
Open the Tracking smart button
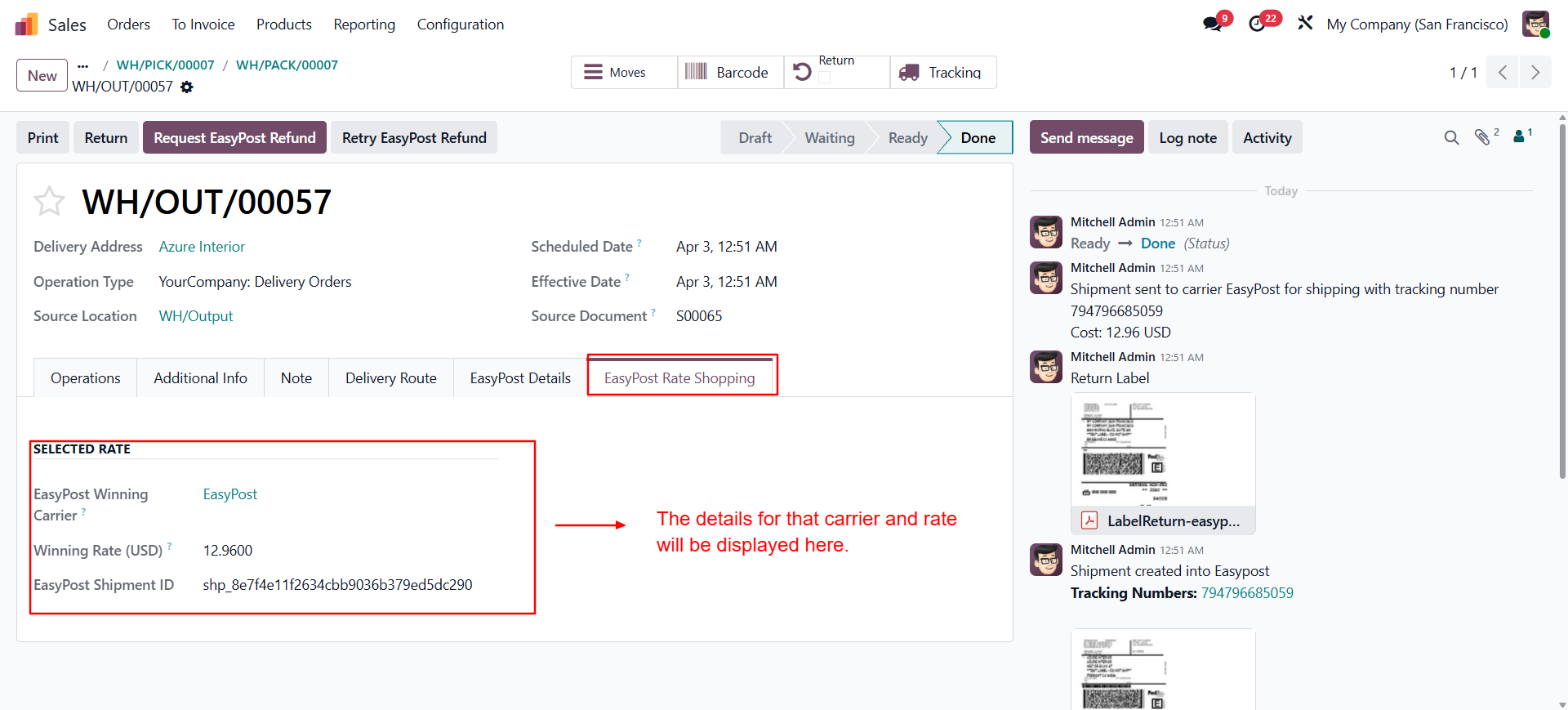(x=943, y=72)
